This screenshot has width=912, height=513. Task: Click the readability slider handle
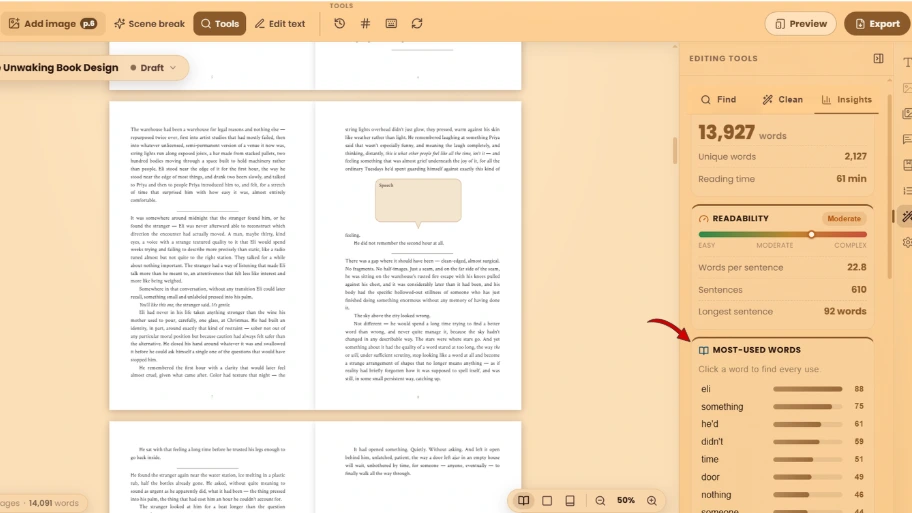click(811, 234)
